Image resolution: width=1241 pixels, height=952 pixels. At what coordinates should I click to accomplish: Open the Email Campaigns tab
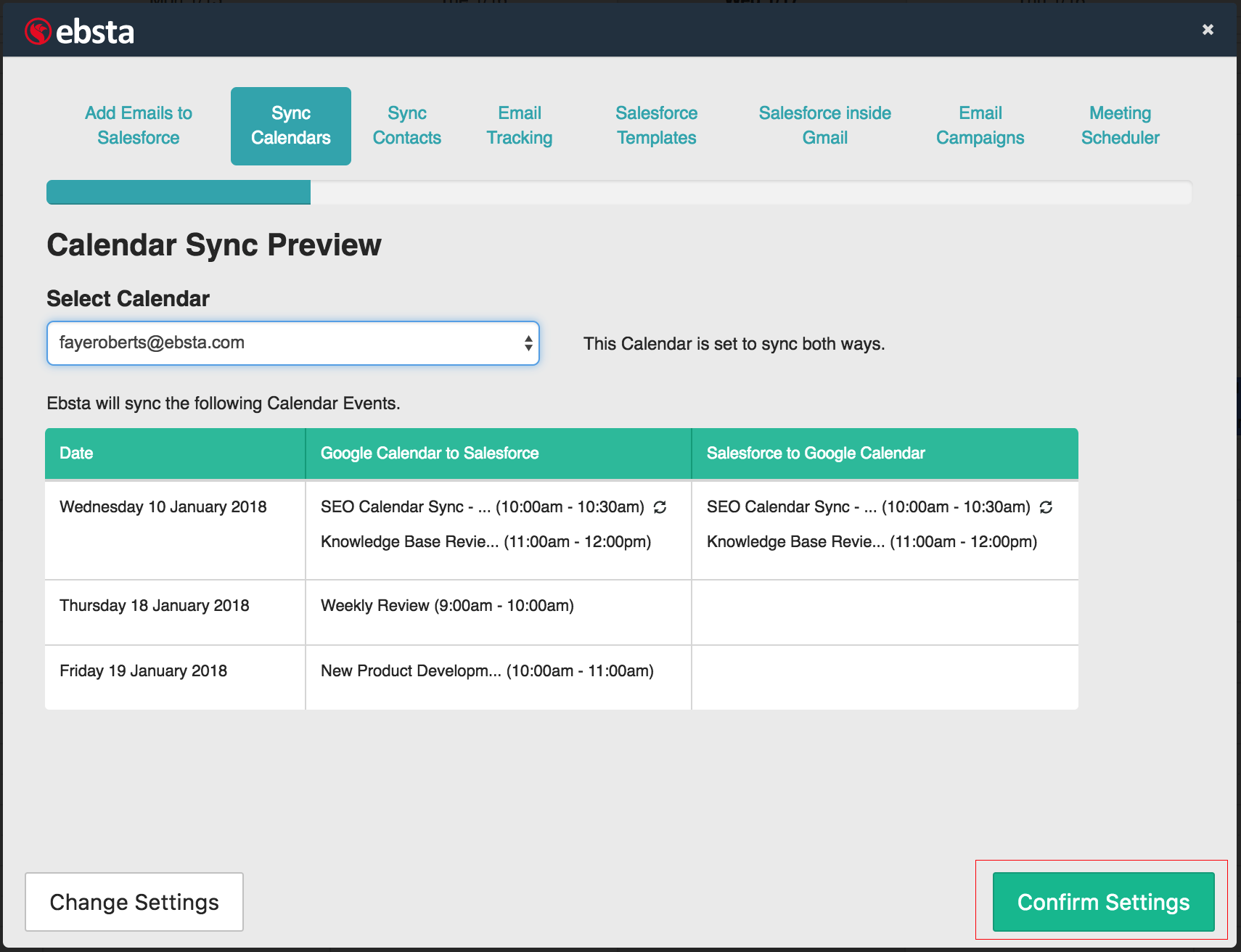tap(980, 126)
